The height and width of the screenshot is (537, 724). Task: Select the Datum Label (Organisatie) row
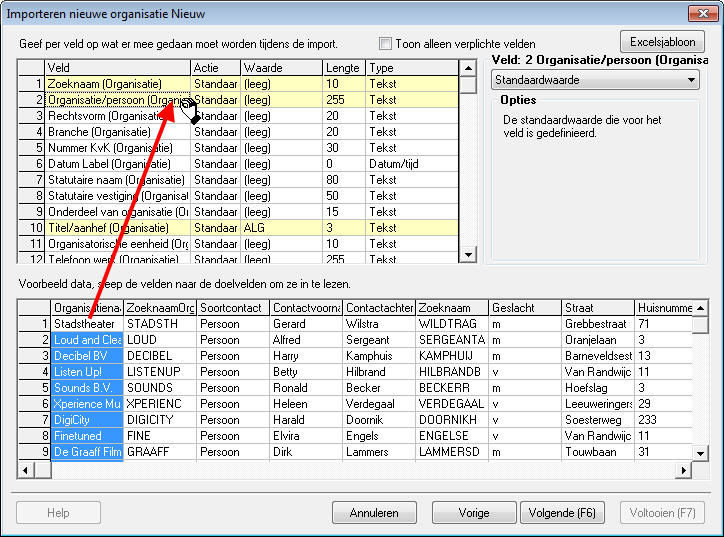[x=238, y=164]
